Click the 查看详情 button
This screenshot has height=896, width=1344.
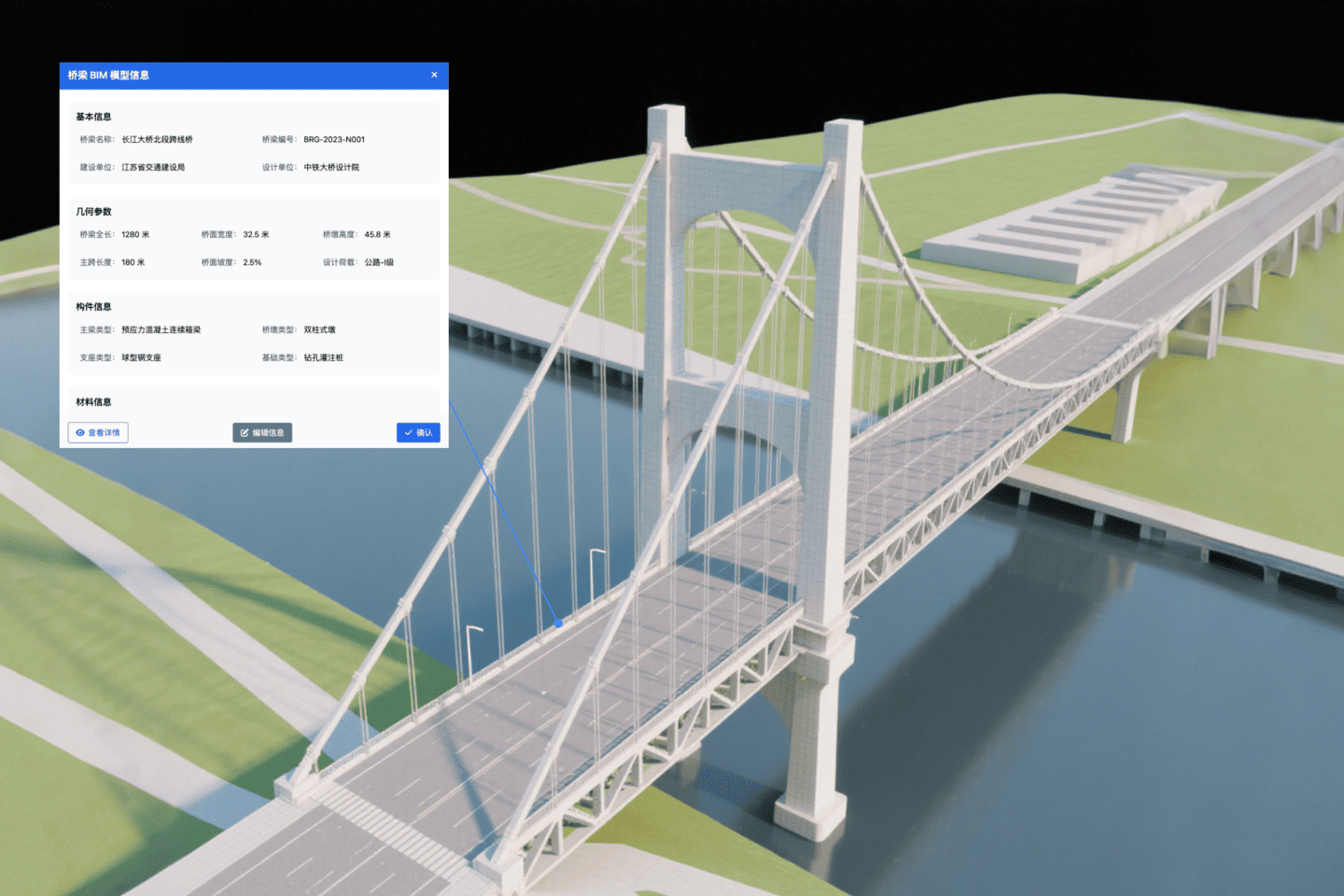[x=98, y=432]
